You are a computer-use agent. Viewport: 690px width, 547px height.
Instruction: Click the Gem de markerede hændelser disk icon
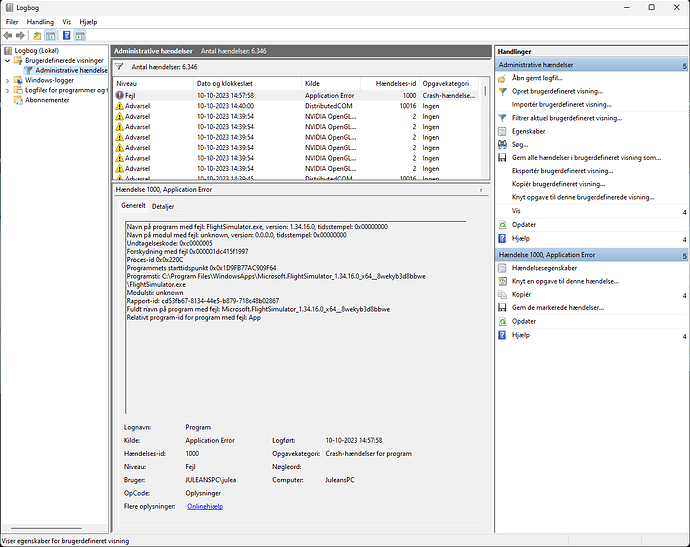502,308
